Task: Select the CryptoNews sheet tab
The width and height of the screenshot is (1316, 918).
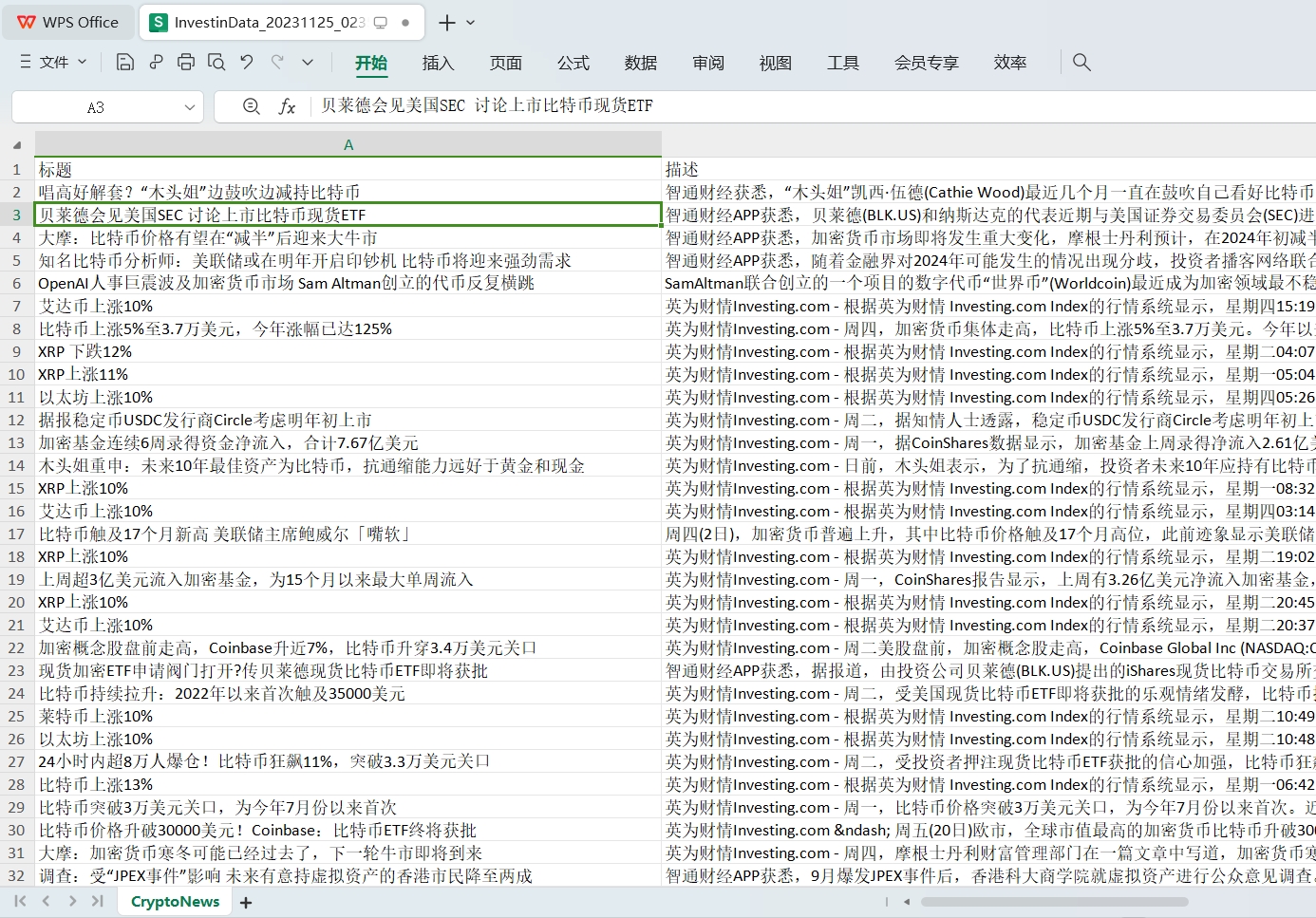Action: tap(175, 902)
